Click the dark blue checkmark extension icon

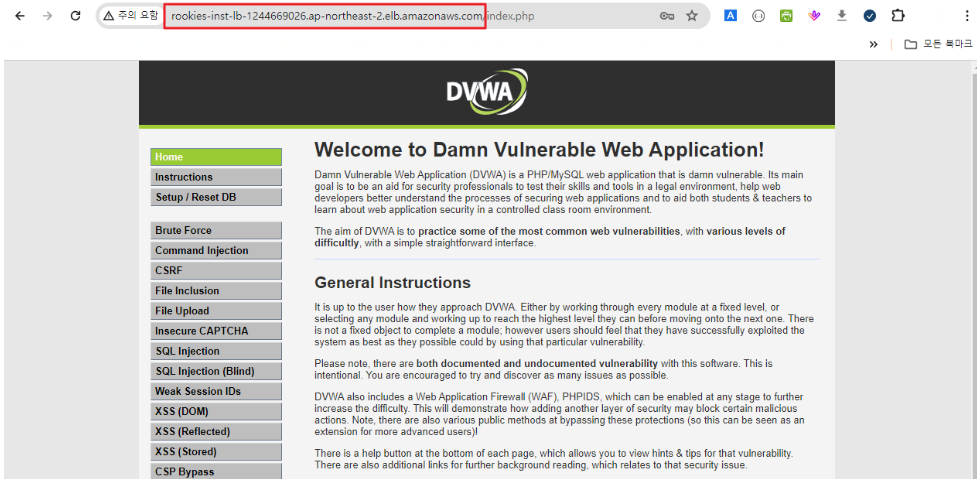[x=870, y=16]
